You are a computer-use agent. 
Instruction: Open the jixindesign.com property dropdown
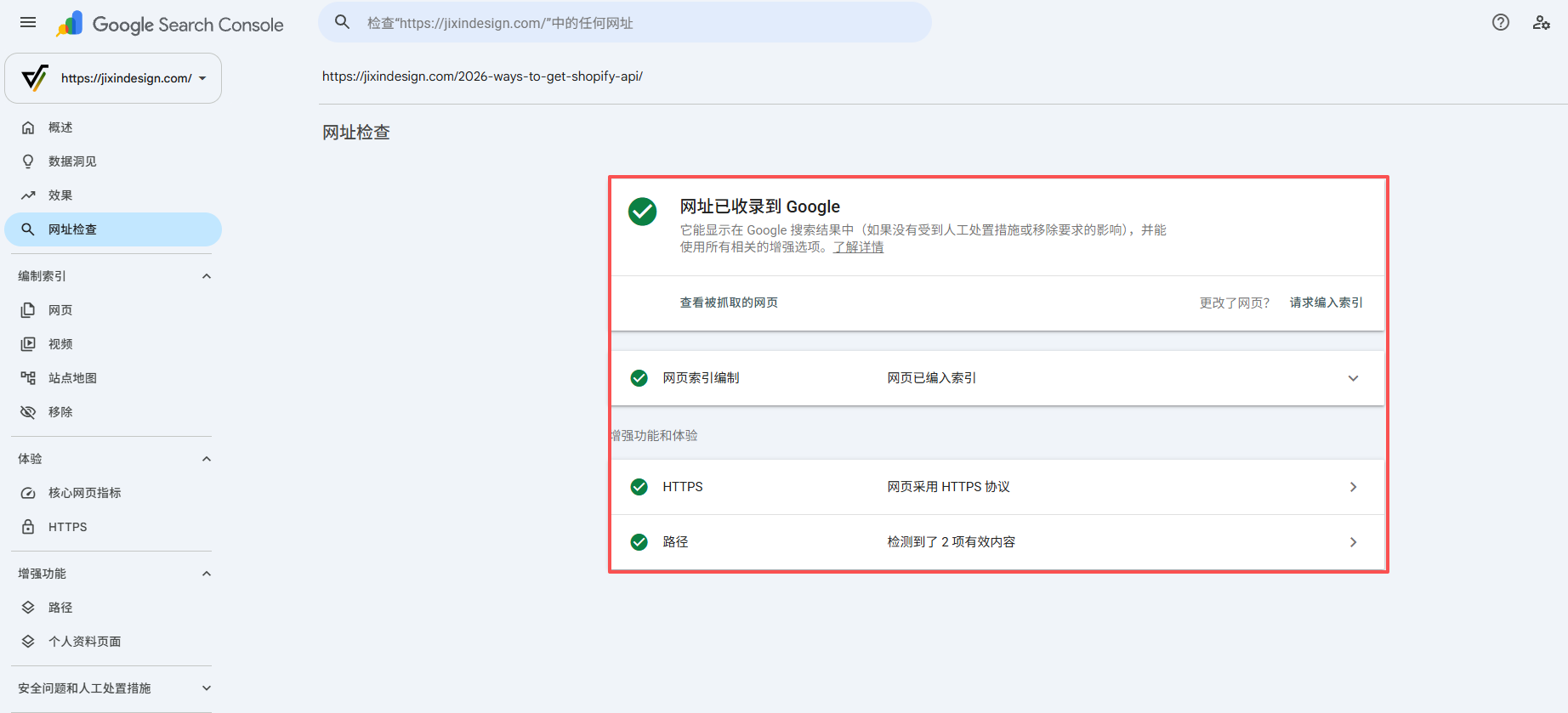pyautogui.click(x=113, y=78)
